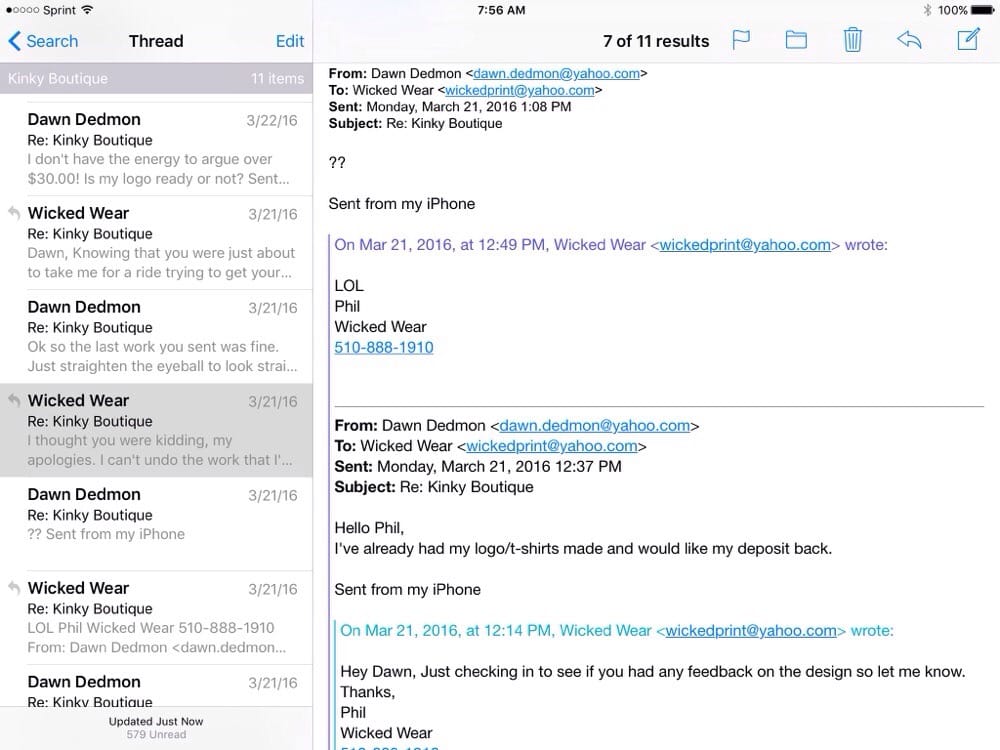1000x750 pixels.
Task: Go back to Search results
Action: coord(43,41)
